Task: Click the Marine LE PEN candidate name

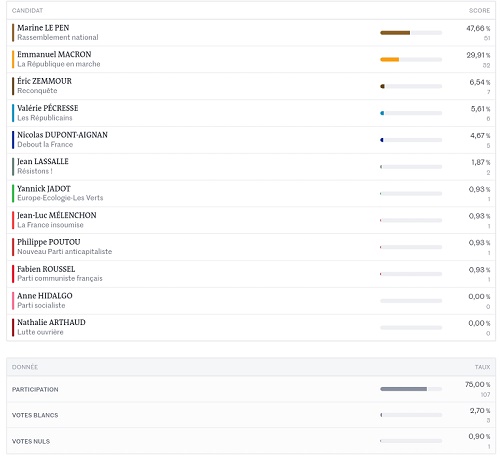Action: (43, 28)
